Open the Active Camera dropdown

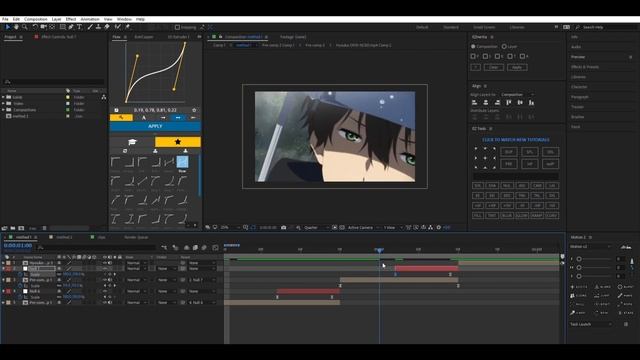(x=363, y=227)
